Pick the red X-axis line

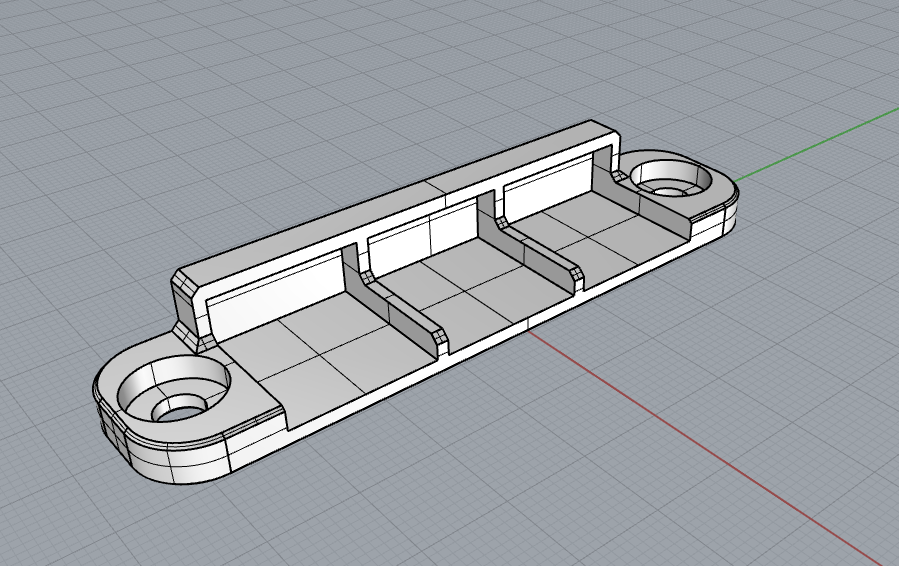tap(711, 447)
